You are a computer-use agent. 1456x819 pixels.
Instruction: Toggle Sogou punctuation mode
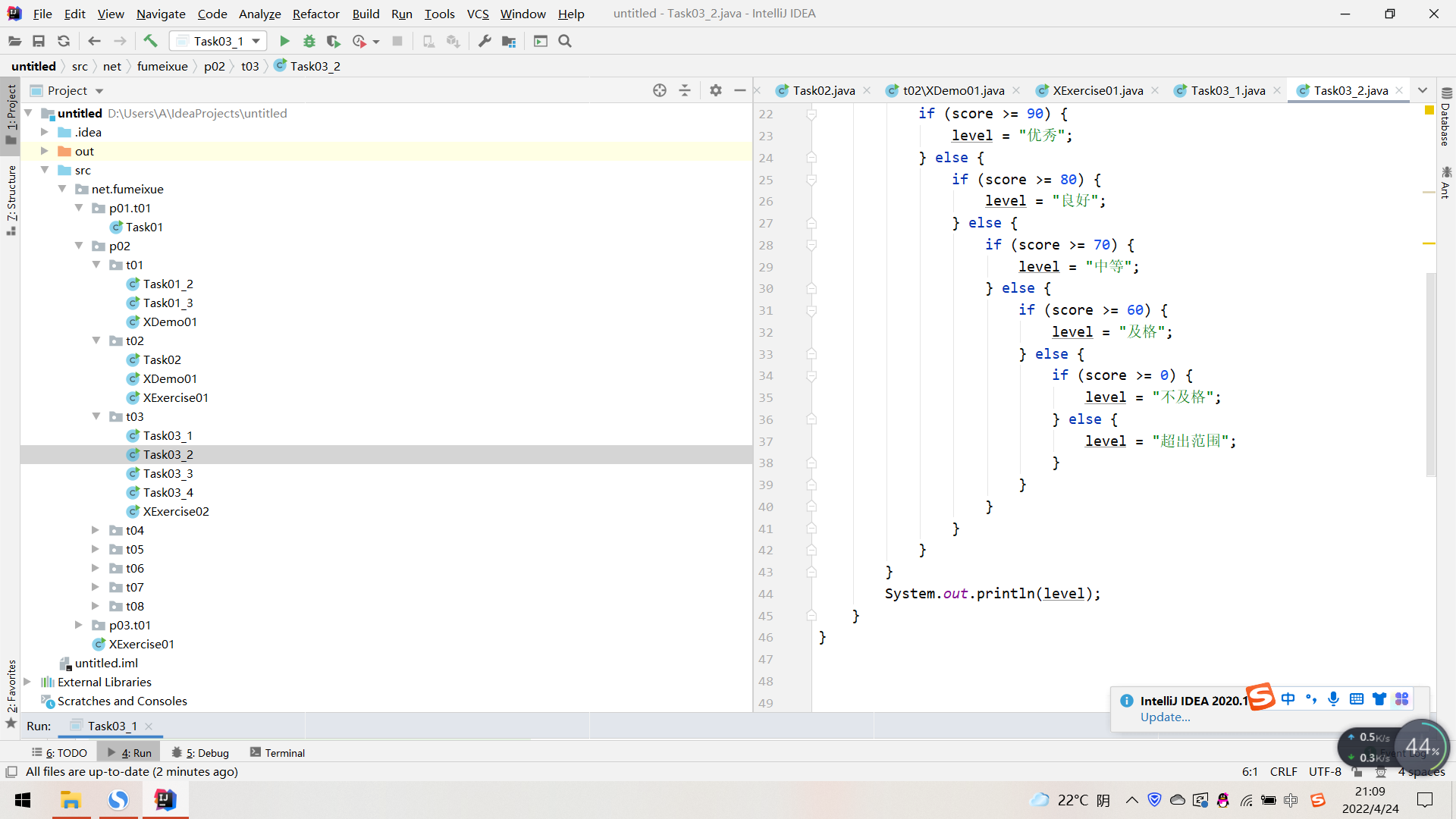pyautogui.click(x=1311, y=698)
